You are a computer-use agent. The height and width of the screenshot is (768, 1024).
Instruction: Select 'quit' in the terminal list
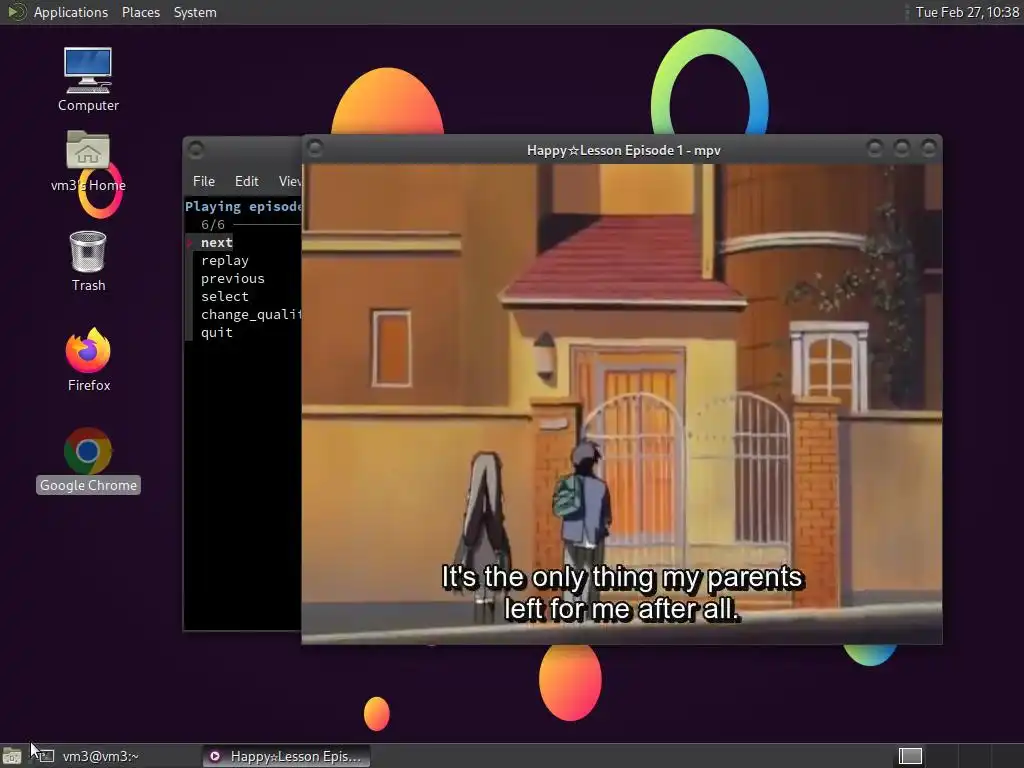pos(217,332)
